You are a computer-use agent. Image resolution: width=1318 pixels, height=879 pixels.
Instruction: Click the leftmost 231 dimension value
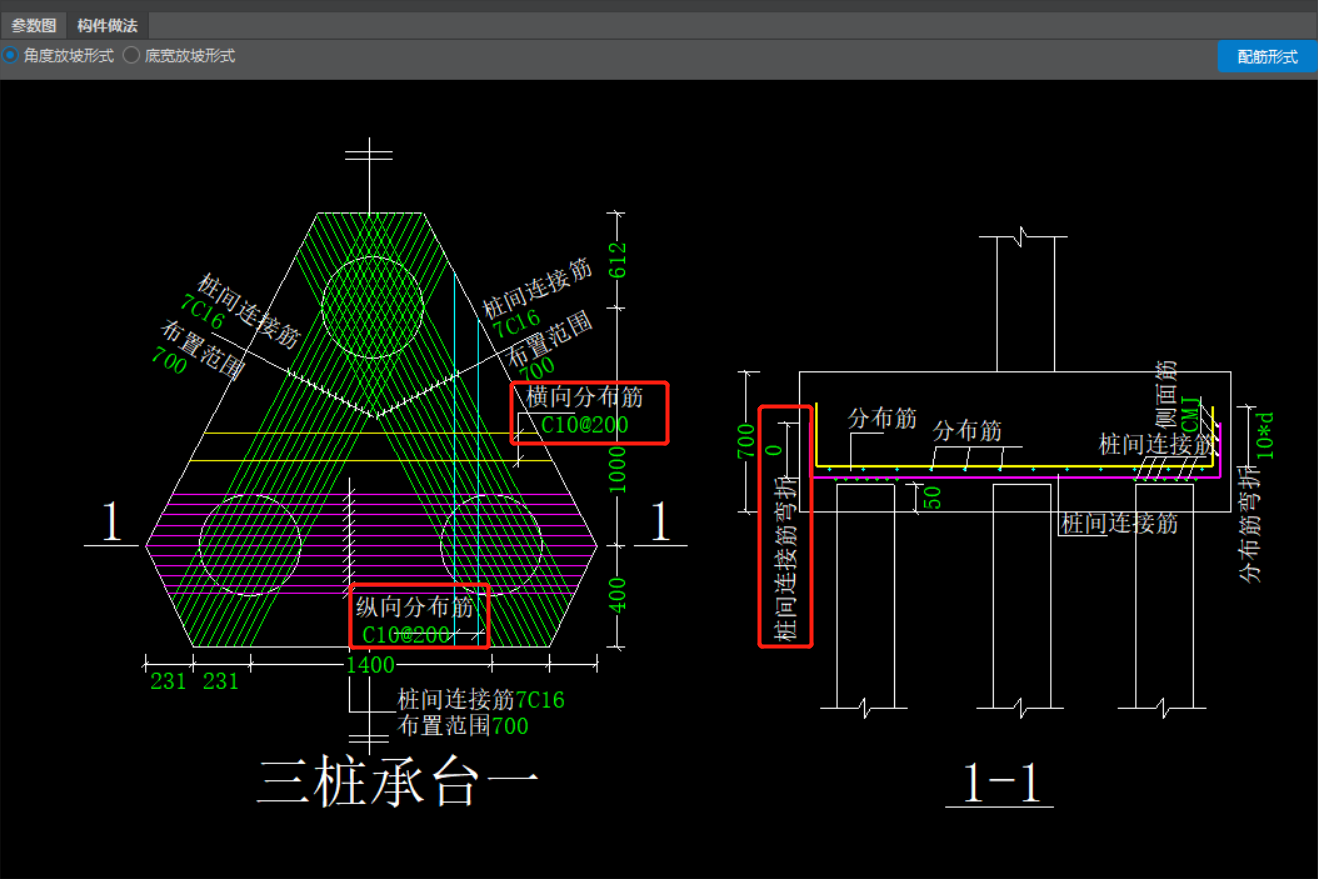coord(168,682)
